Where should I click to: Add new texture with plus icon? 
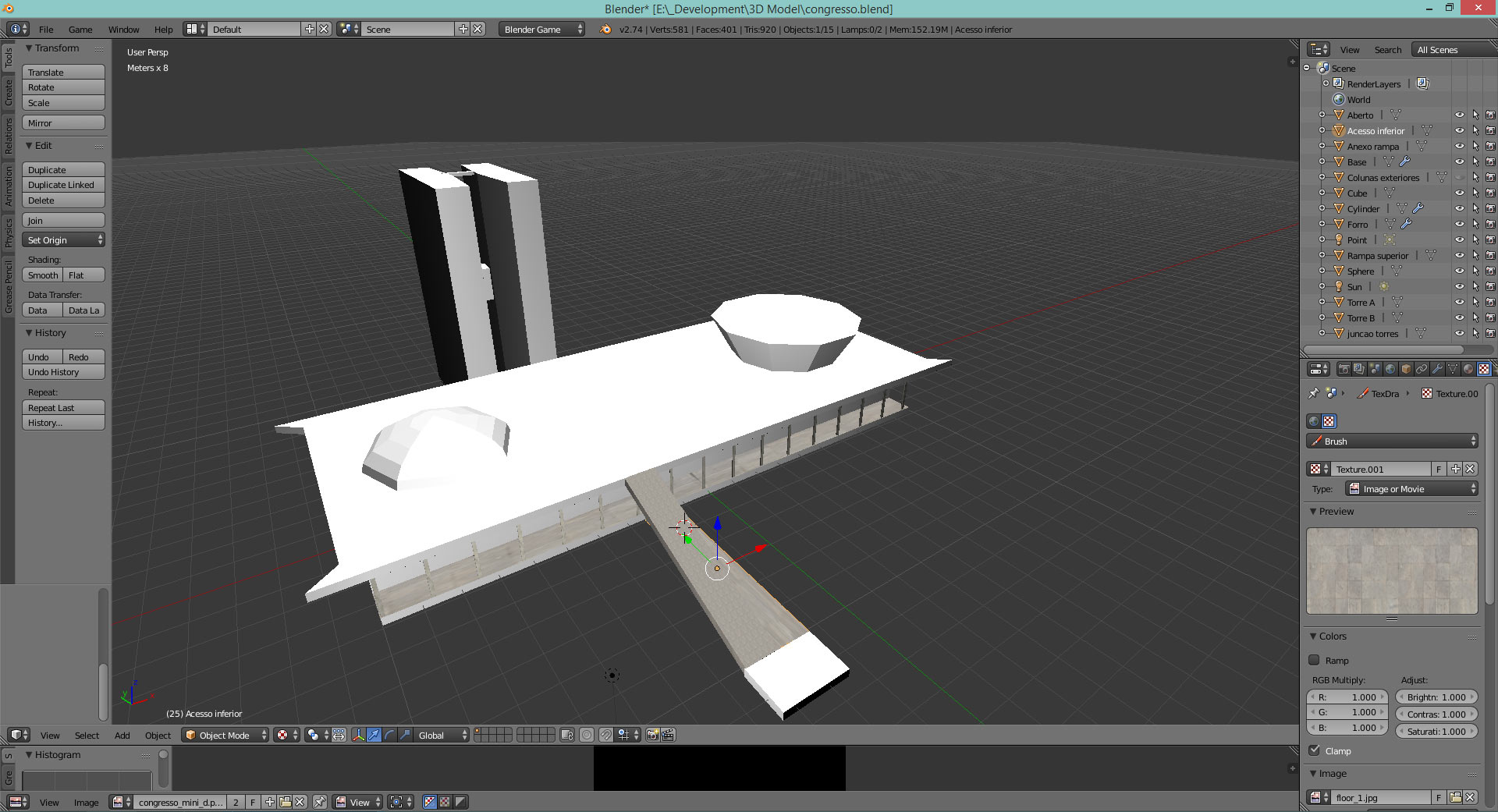(1455, 469)
